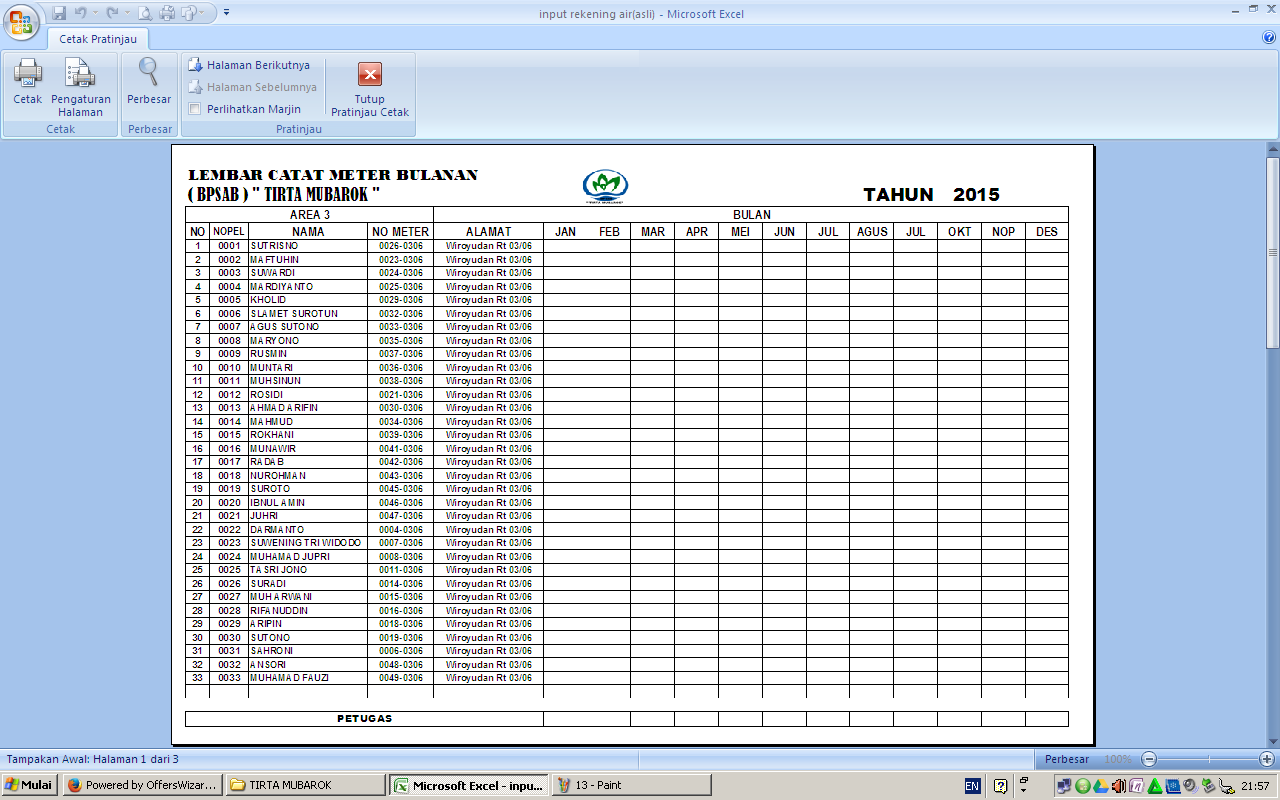Click the Google Drive tray icon

[x=1100, y=786]
